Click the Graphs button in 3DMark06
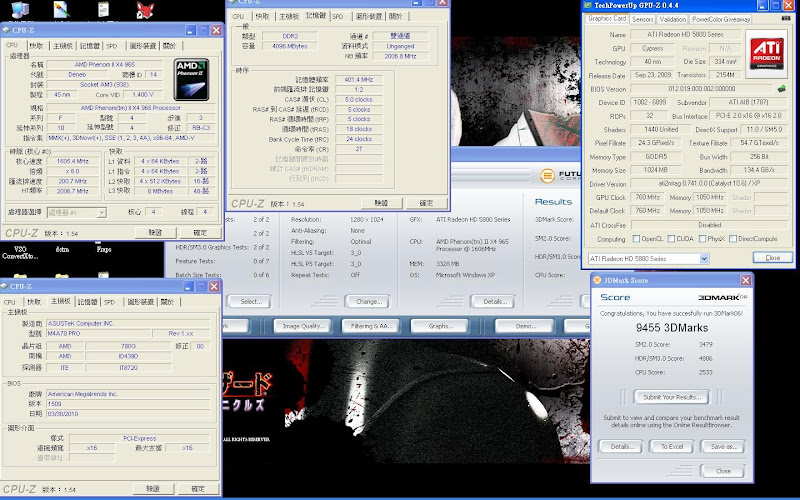The image size is (800, 500). click(x=439, y=326)
